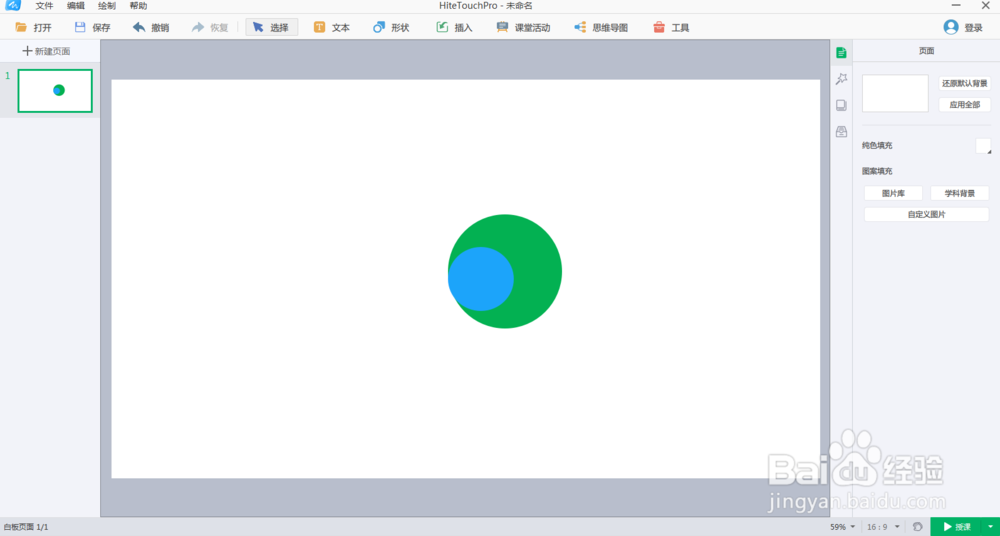The height and width of the screenshot is (536, 1000).
Task: Click the page background preview box
Action: click(x=895, y=93)
